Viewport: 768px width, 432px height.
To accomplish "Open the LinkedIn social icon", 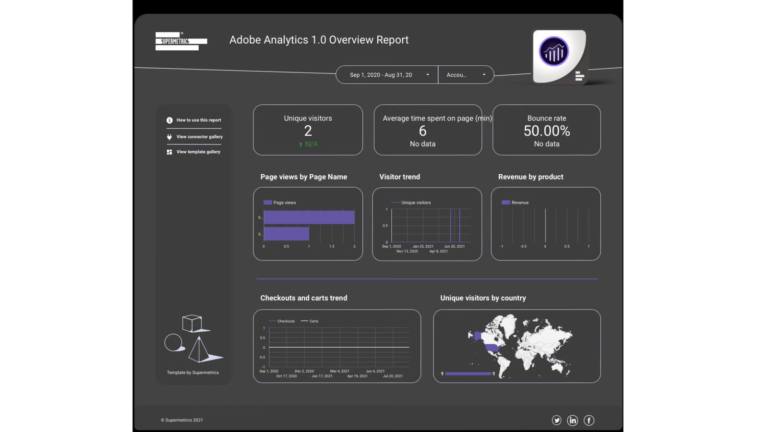I will pos(573,420).
